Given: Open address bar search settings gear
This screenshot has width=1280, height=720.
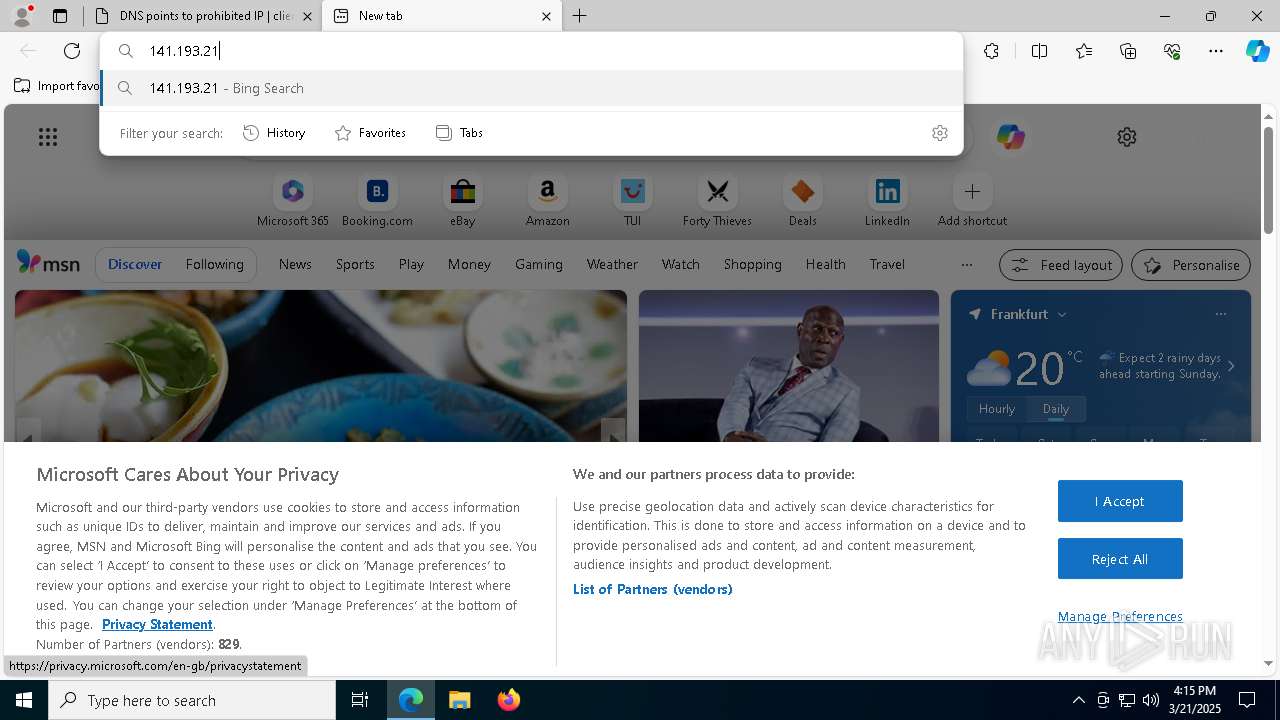Looking at the screenshot, I should click(939, 133).
